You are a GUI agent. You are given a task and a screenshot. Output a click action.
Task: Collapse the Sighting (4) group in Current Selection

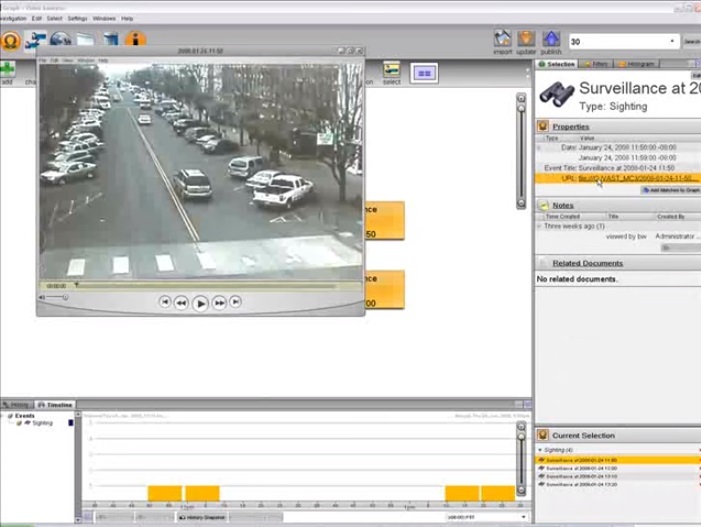click(540, 450)
